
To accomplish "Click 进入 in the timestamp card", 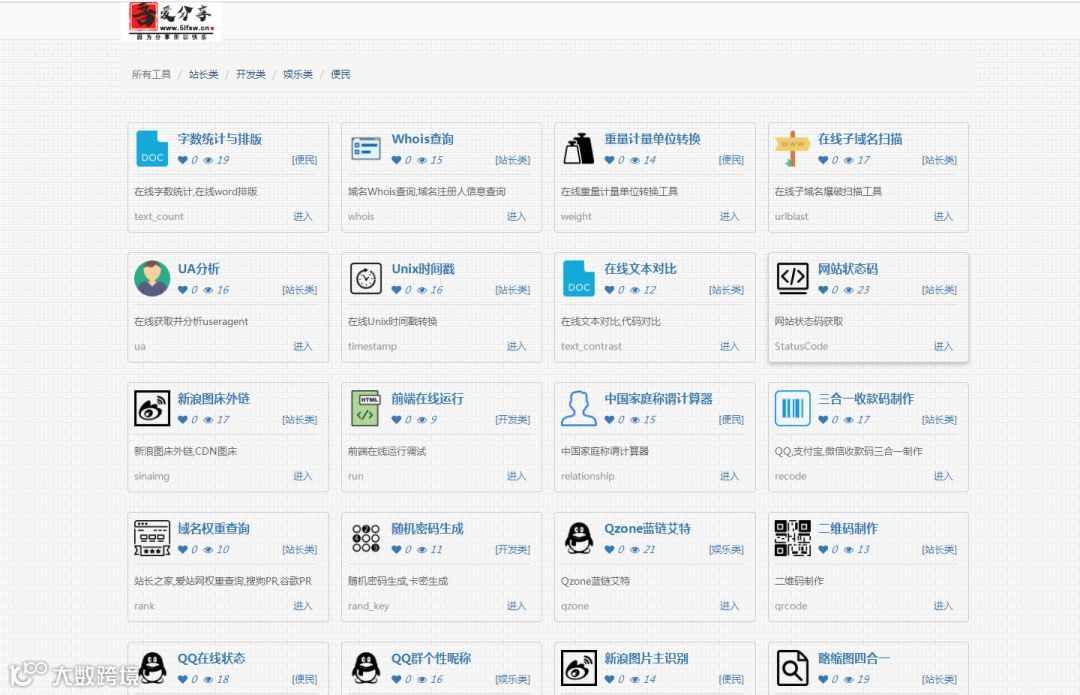I will coord(516,346).
